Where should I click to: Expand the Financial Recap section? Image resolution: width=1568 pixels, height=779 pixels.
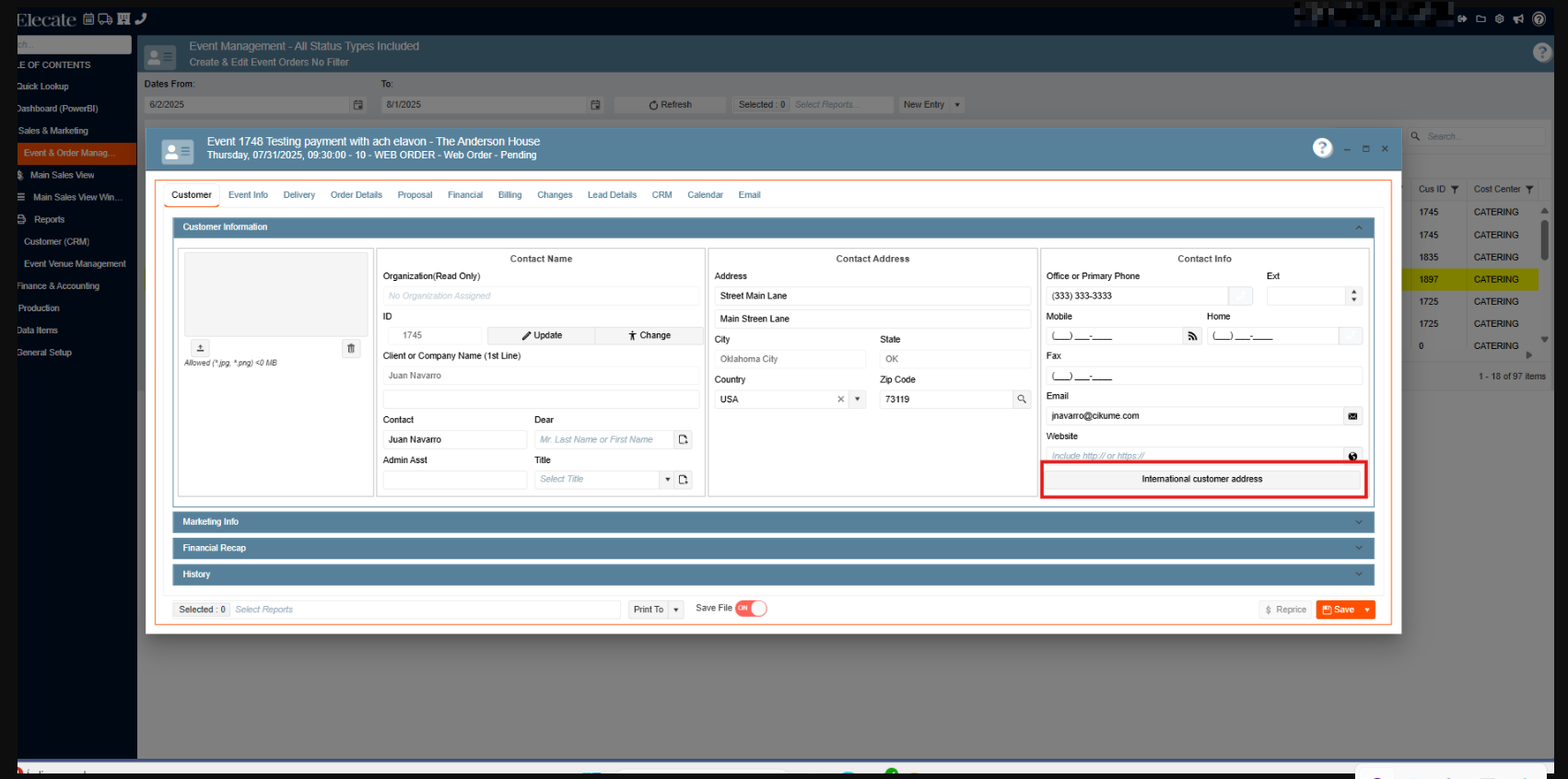point(773,548)
